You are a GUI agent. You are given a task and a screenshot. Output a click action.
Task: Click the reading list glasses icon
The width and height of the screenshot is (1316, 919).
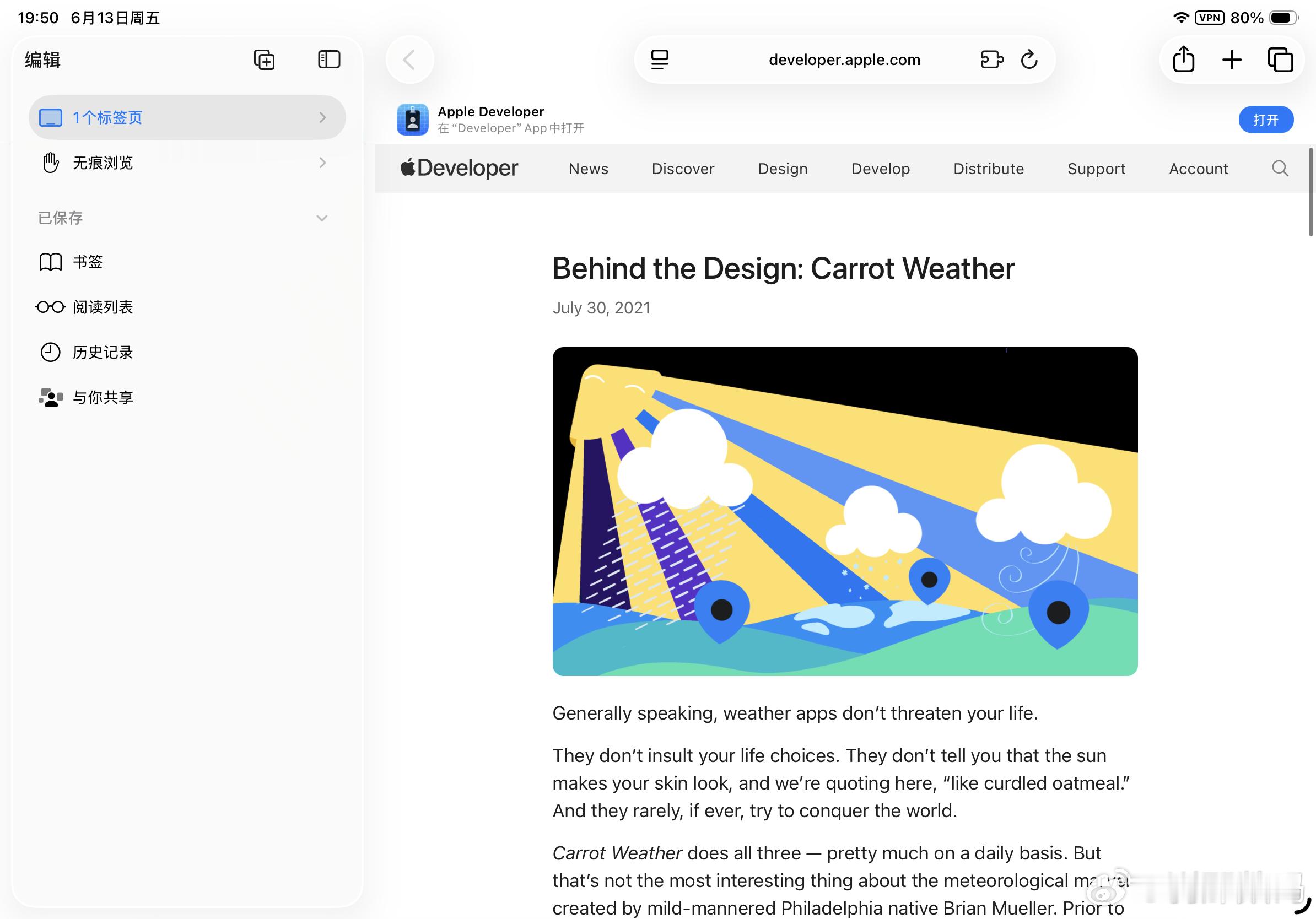[x=51, y=307]
